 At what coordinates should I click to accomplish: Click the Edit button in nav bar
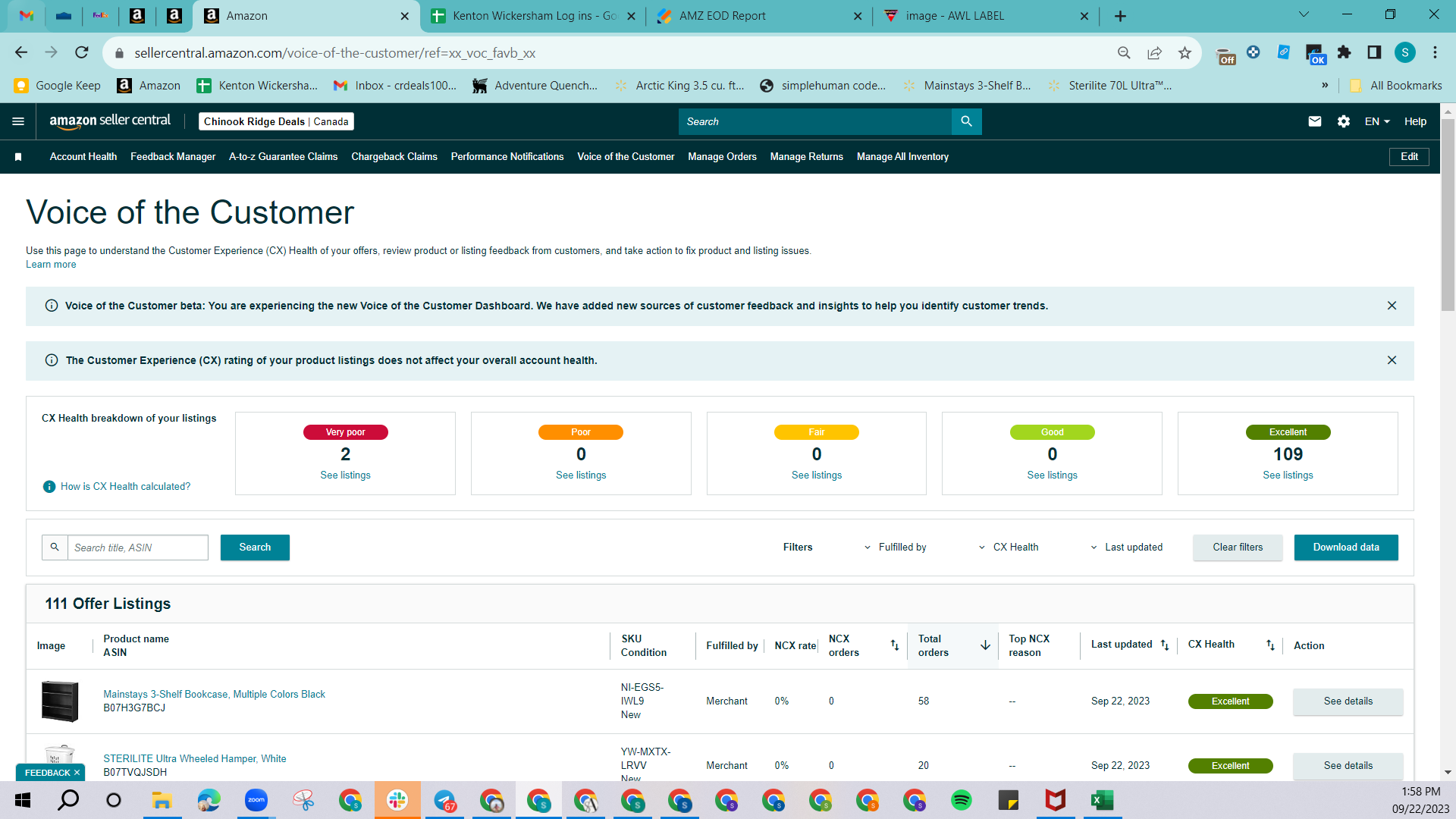(1409, 157)
